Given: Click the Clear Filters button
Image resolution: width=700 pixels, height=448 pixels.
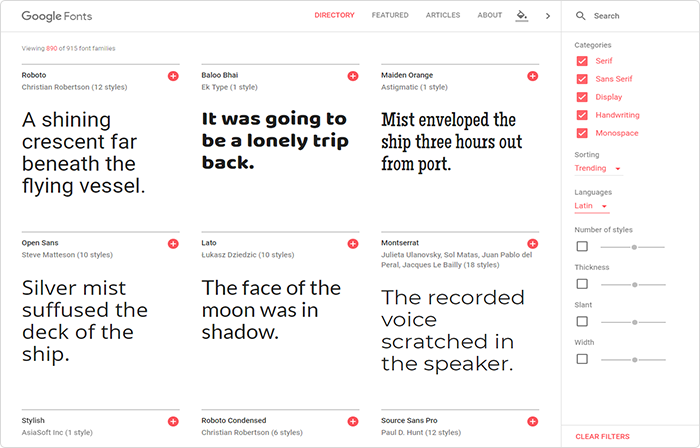Looking at the screenshot, I should 602,436.
